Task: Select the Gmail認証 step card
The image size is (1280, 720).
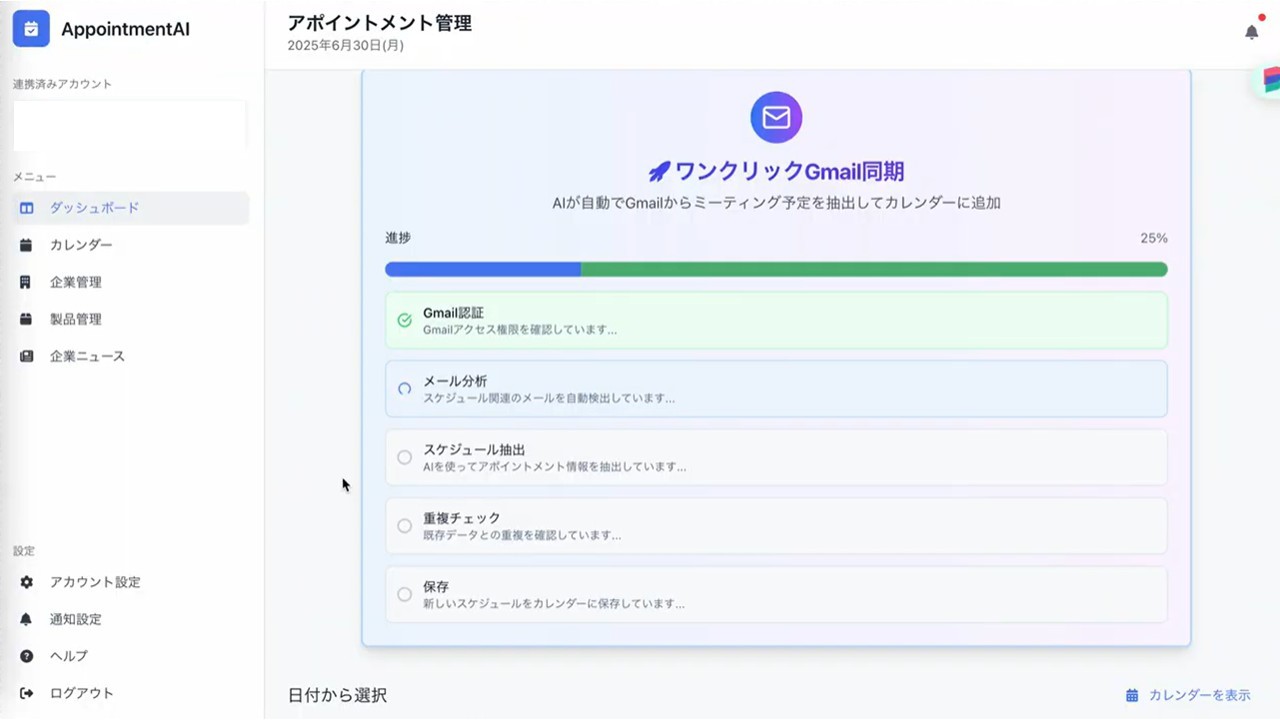Action: [x=776, y=320]
